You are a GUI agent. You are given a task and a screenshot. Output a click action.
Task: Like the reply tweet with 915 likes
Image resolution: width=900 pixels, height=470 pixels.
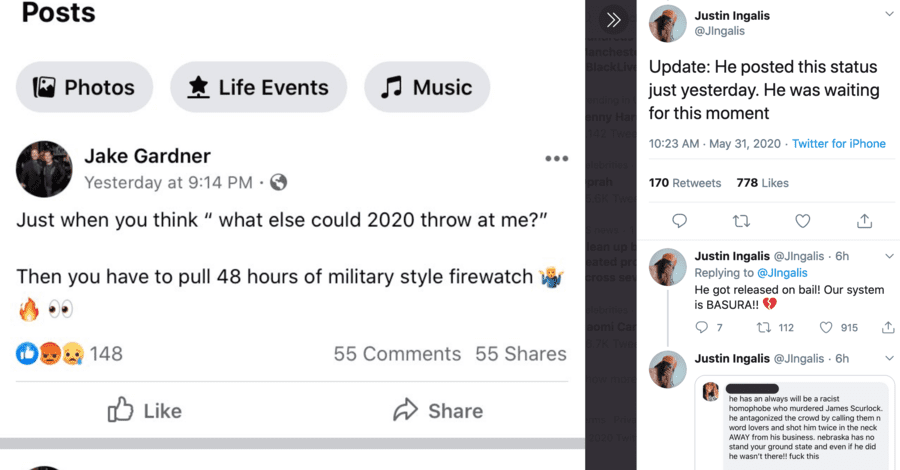tap(826, 327)
